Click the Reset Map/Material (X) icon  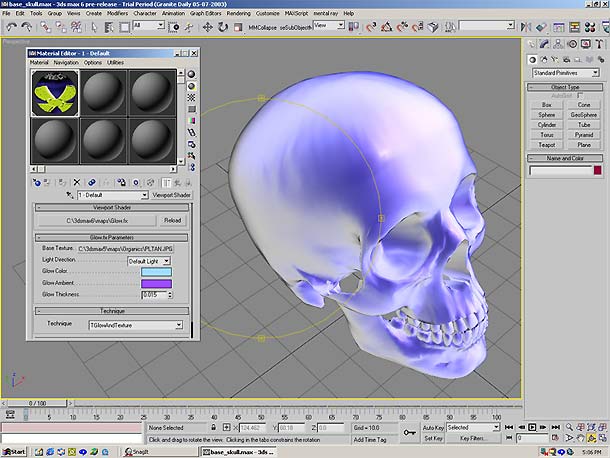[x=78, y=182]
